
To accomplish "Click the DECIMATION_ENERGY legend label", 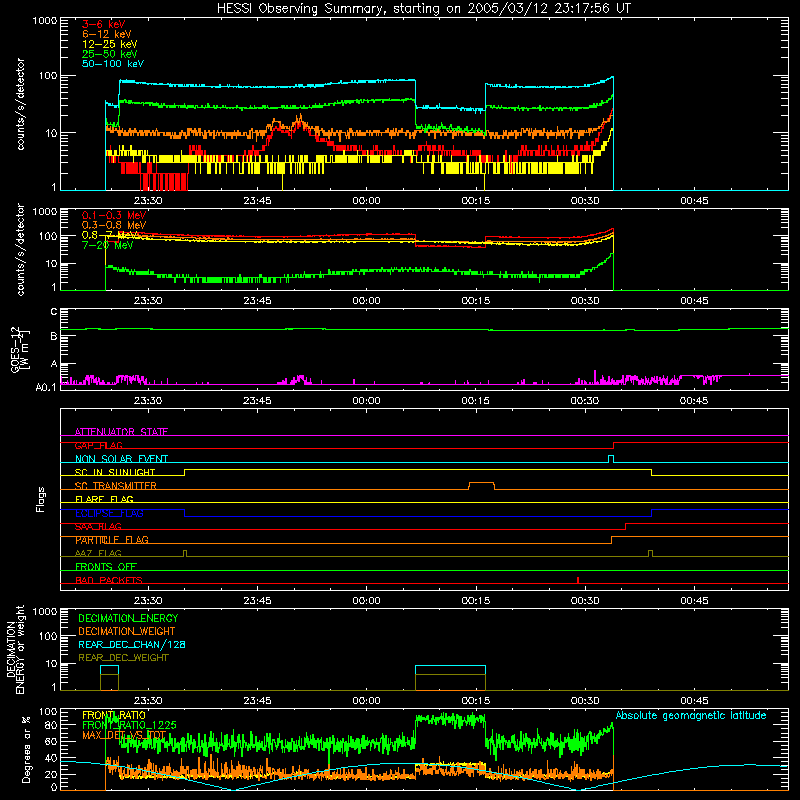I will (x=128, y=618).
